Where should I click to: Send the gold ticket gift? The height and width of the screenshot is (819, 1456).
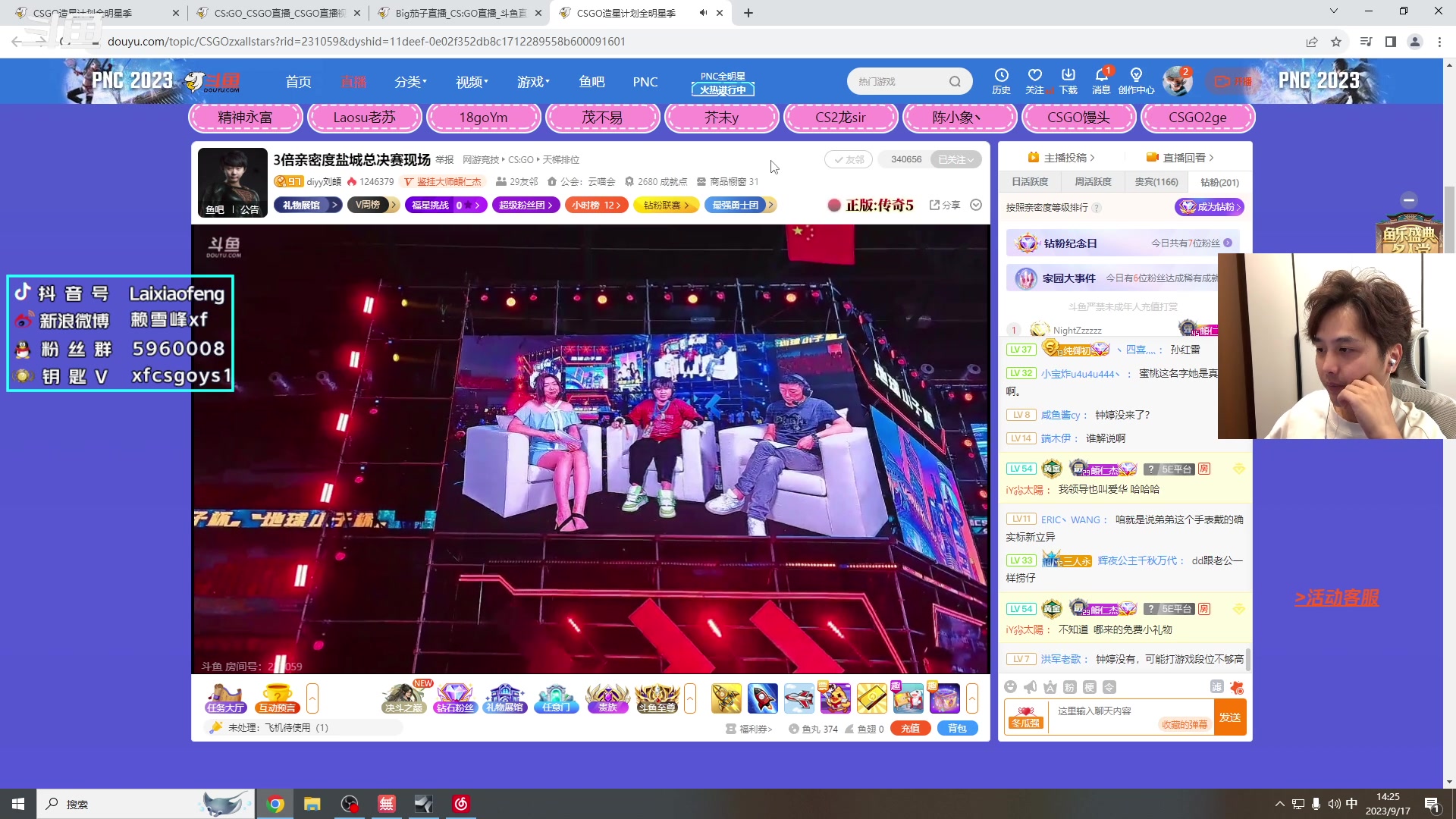point(871,698)
